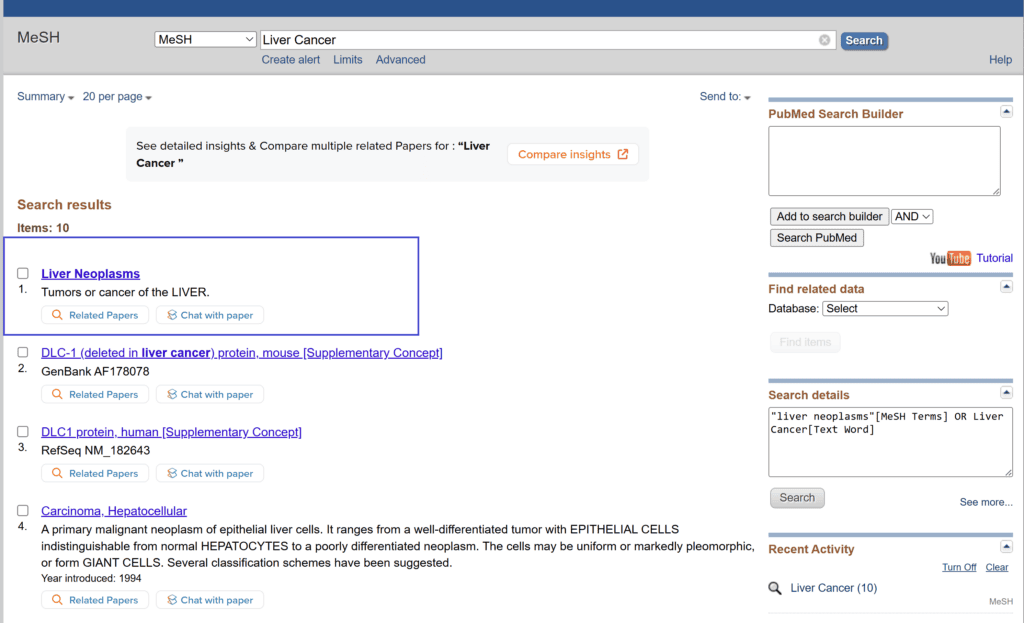Open the AND operator dropdown
The height and width of the screenshot is (623, 1024).
tap(912, 216)
